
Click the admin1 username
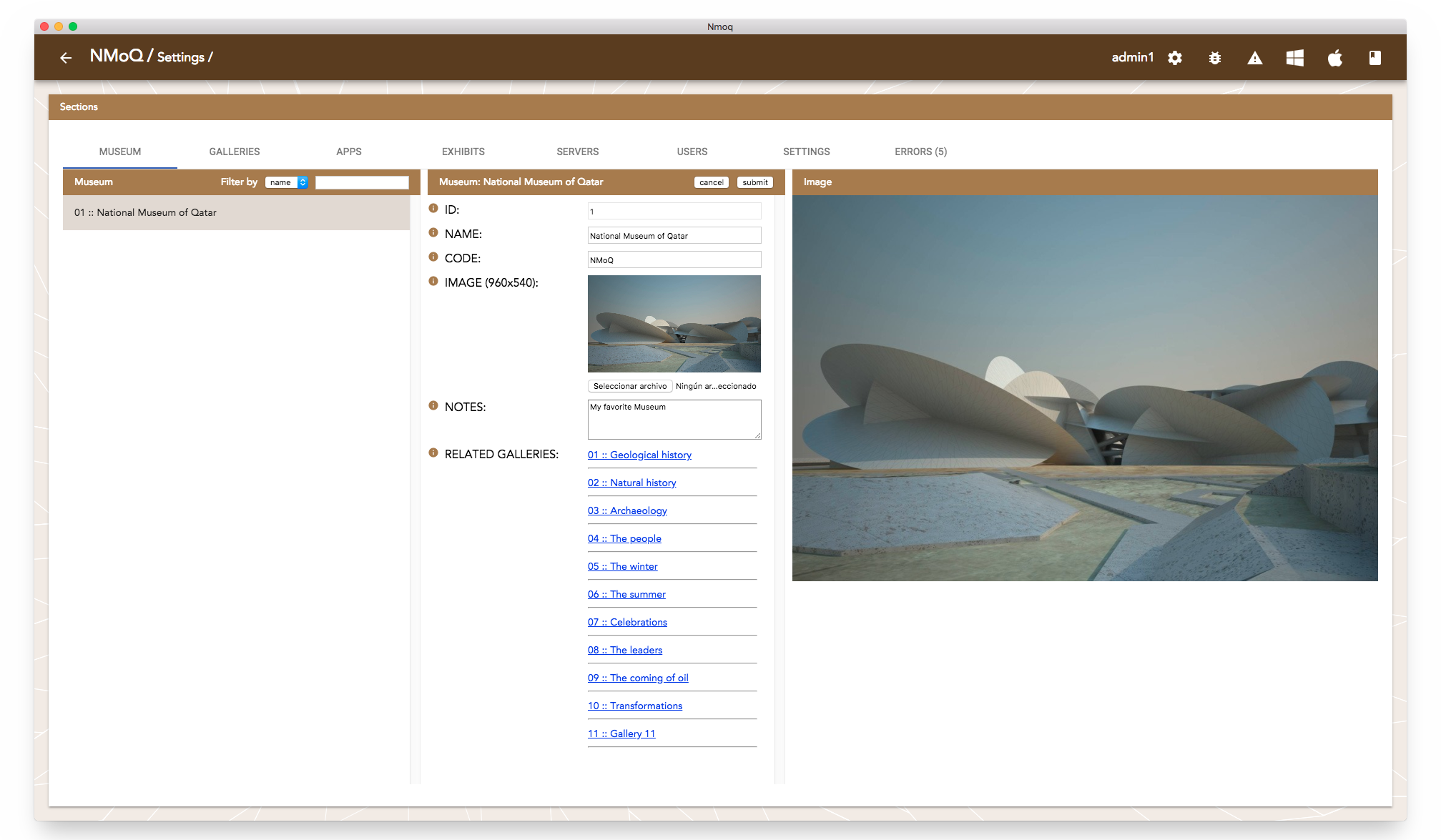pyautogui.click(x=1133, y=57)
